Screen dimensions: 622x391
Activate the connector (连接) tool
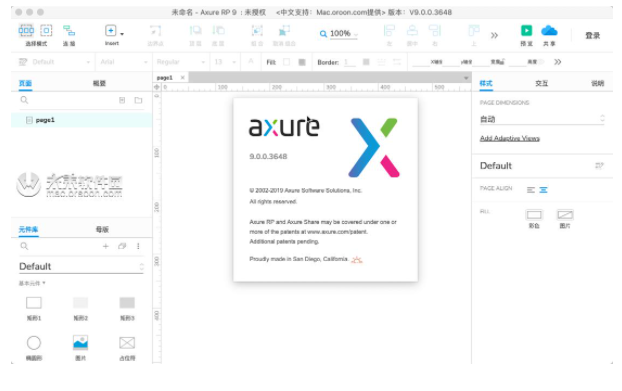69,31
